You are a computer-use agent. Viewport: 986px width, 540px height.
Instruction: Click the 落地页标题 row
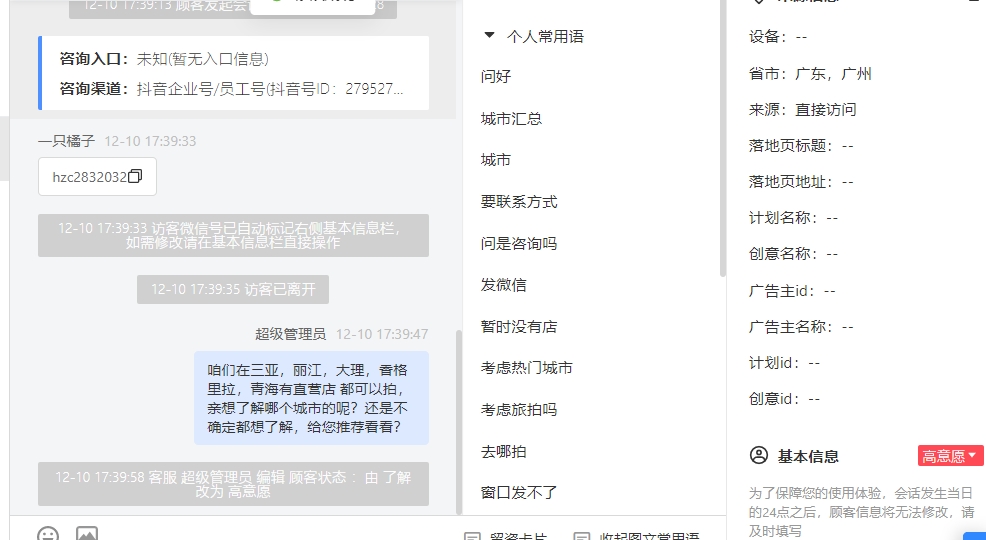(x=801, y=146)
